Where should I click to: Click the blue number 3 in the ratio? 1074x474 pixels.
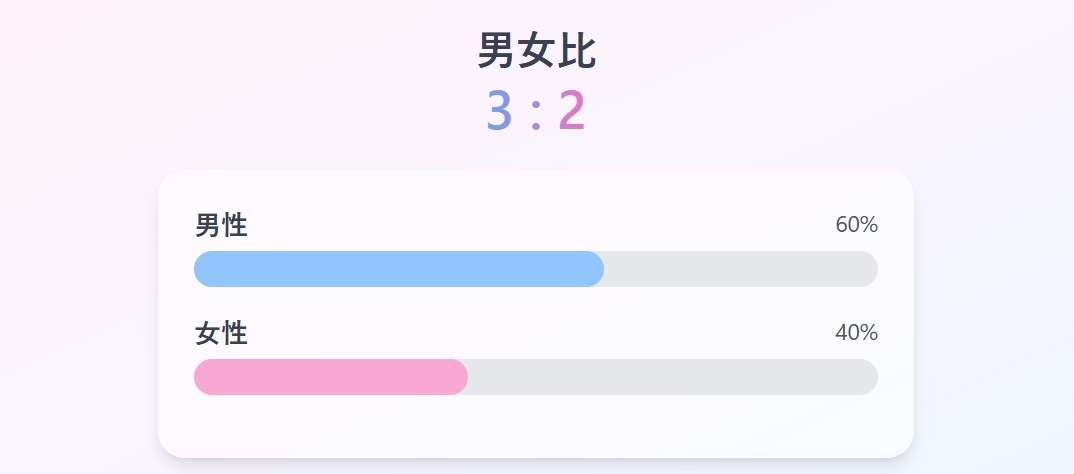click(x=499, y=111)
